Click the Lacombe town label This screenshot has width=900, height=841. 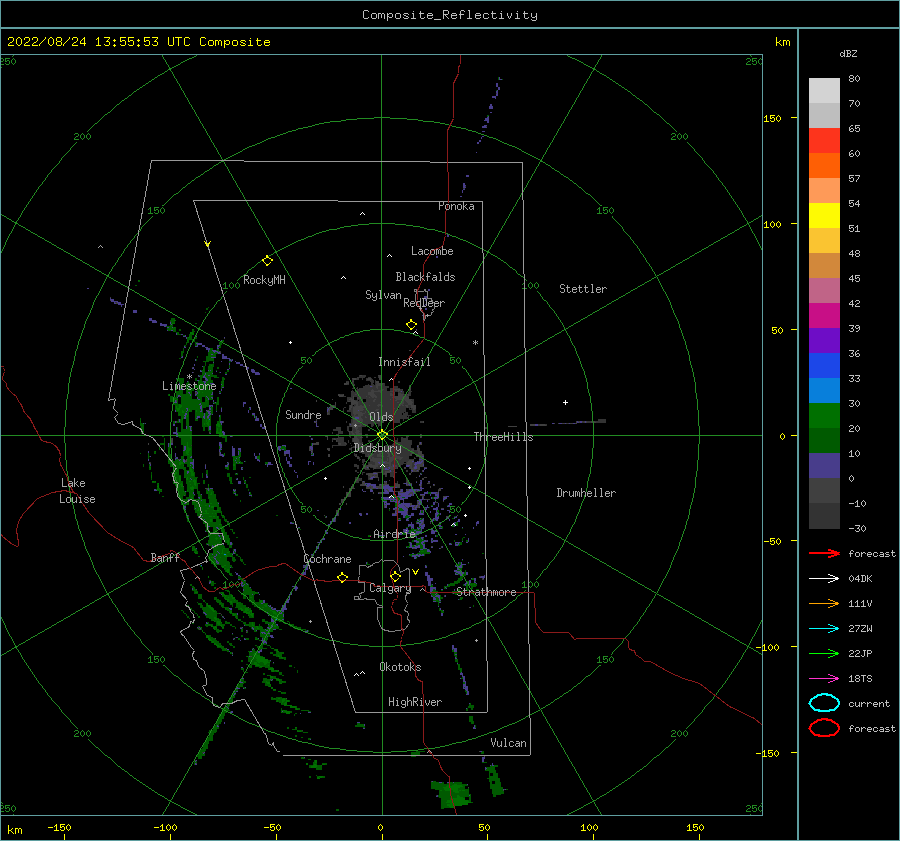click(432, 251)
